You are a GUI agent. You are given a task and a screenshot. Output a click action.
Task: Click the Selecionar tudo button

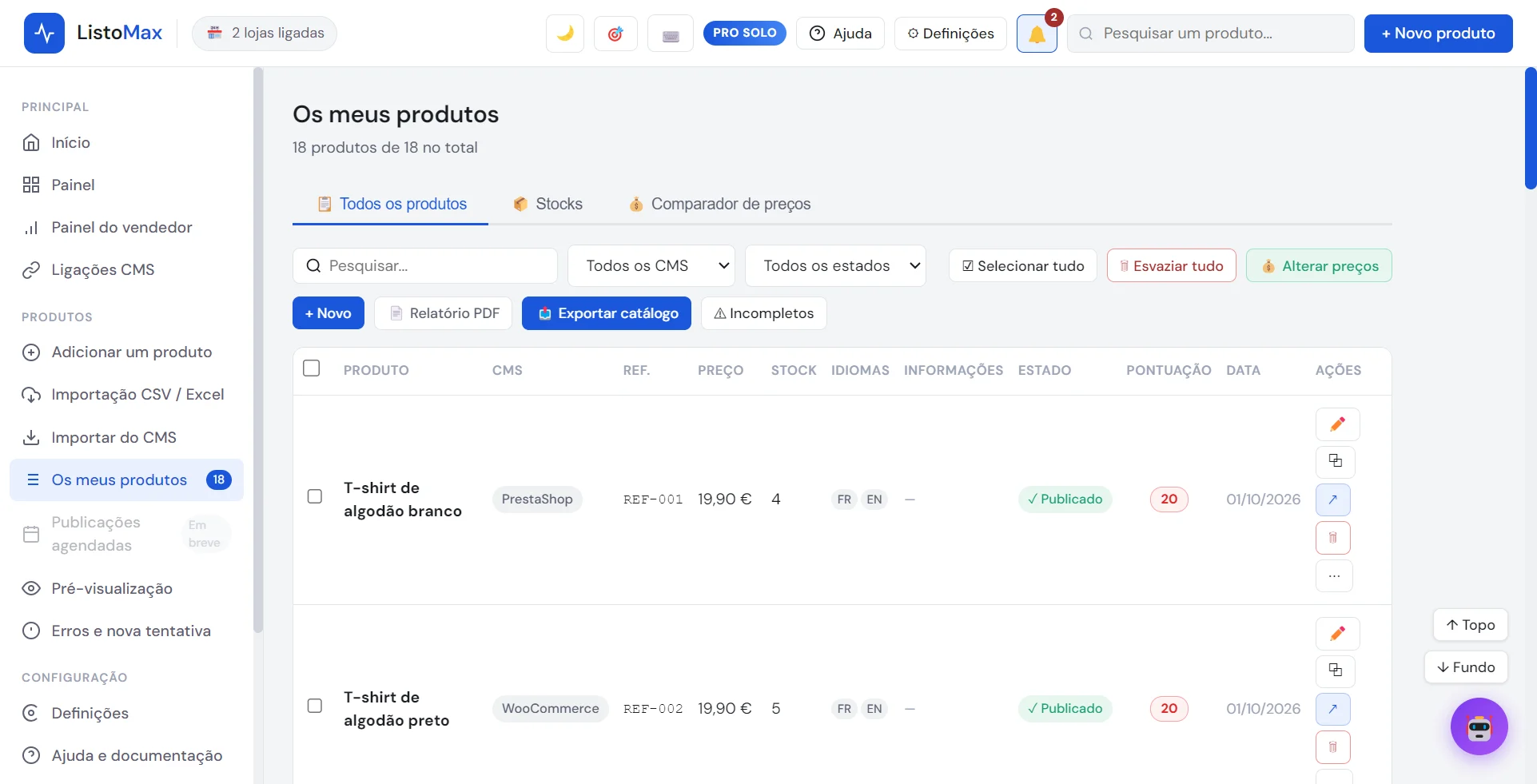(1023, 266)
